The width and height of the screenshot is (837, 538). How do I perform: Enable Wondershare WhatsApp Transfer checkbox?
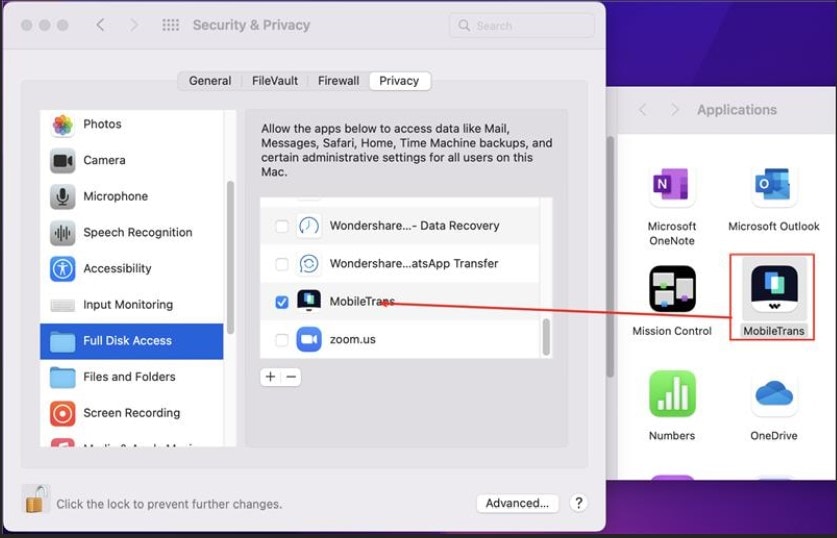(281, 264)
